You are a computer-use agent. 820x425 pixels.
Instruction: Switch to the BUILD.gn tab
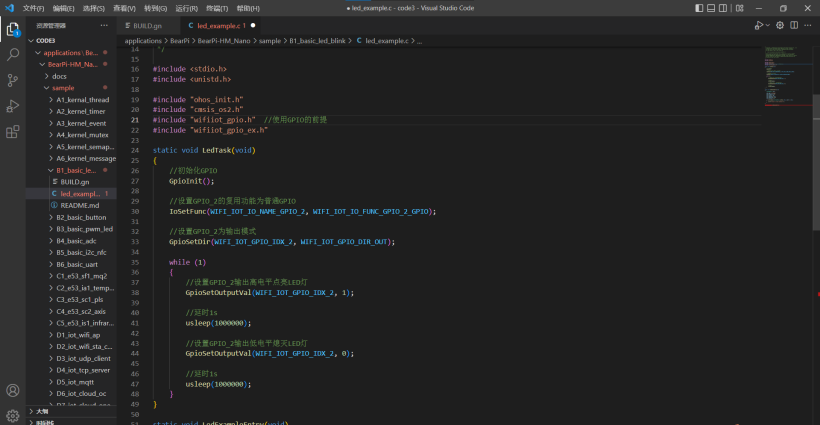click(x=147, y=25)
